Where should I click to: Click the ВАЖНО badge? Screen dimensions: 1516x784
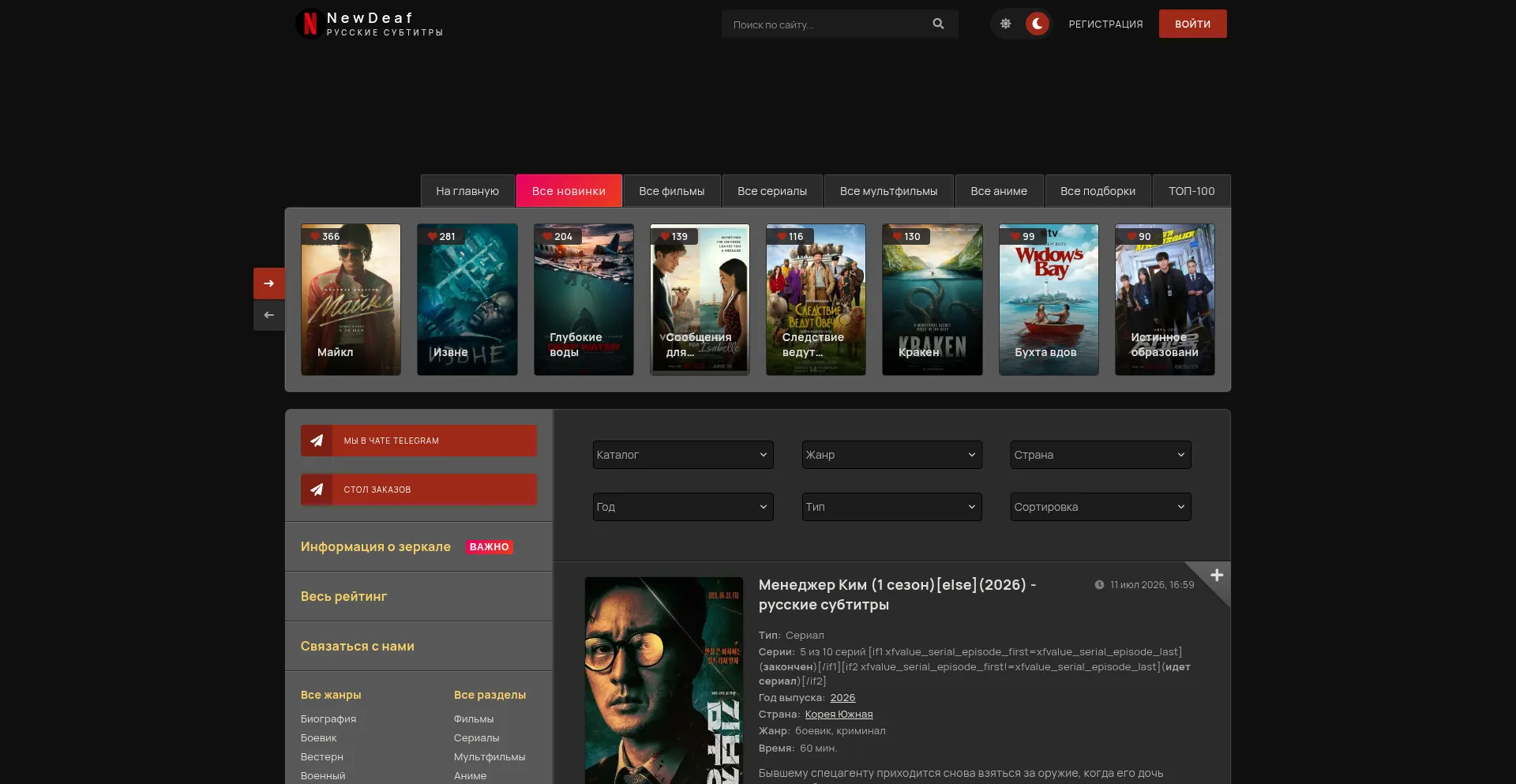(489, 546)
